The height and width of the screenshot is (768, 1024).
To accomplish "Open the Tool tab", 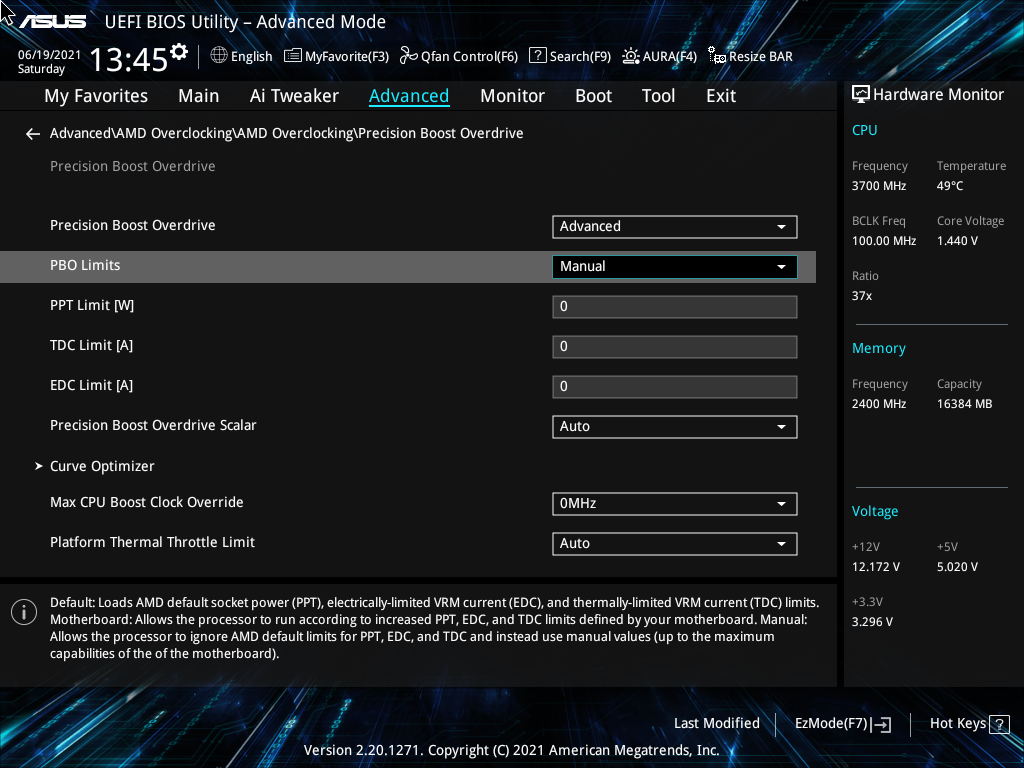I will tap(658, 96).
